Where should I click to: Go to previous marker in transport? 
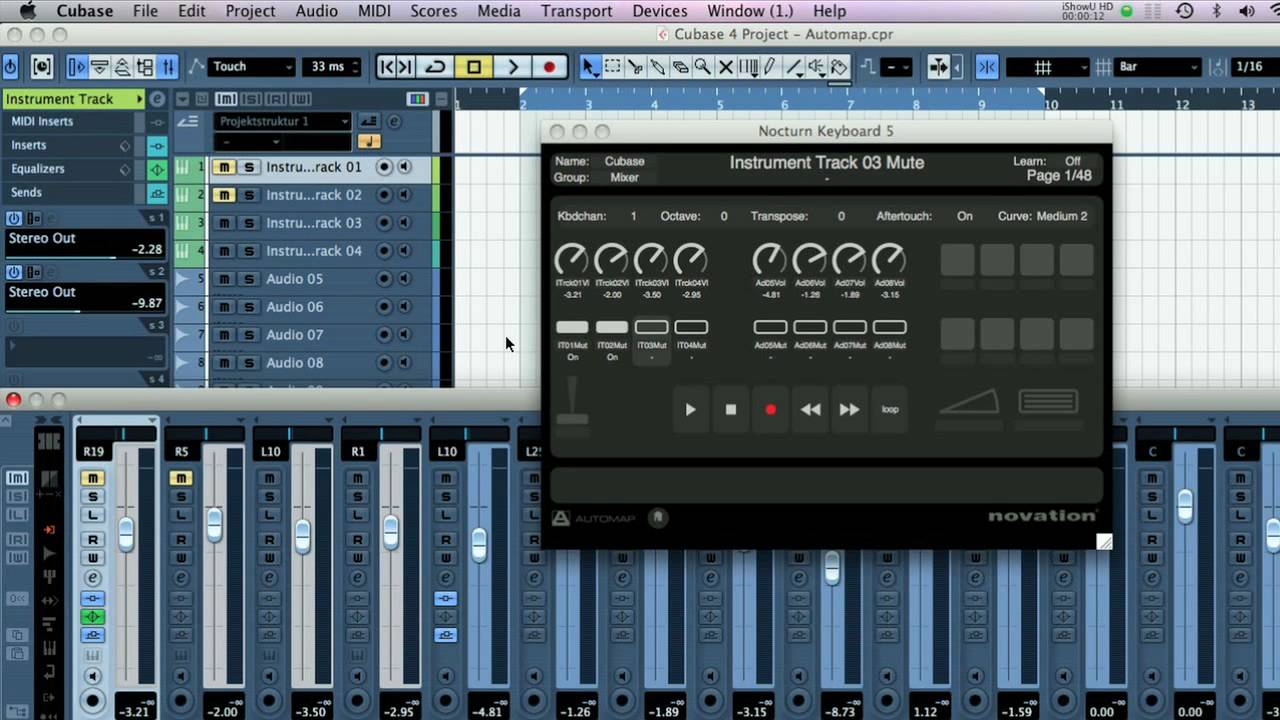pyautogui.click(x=387, y=67)
